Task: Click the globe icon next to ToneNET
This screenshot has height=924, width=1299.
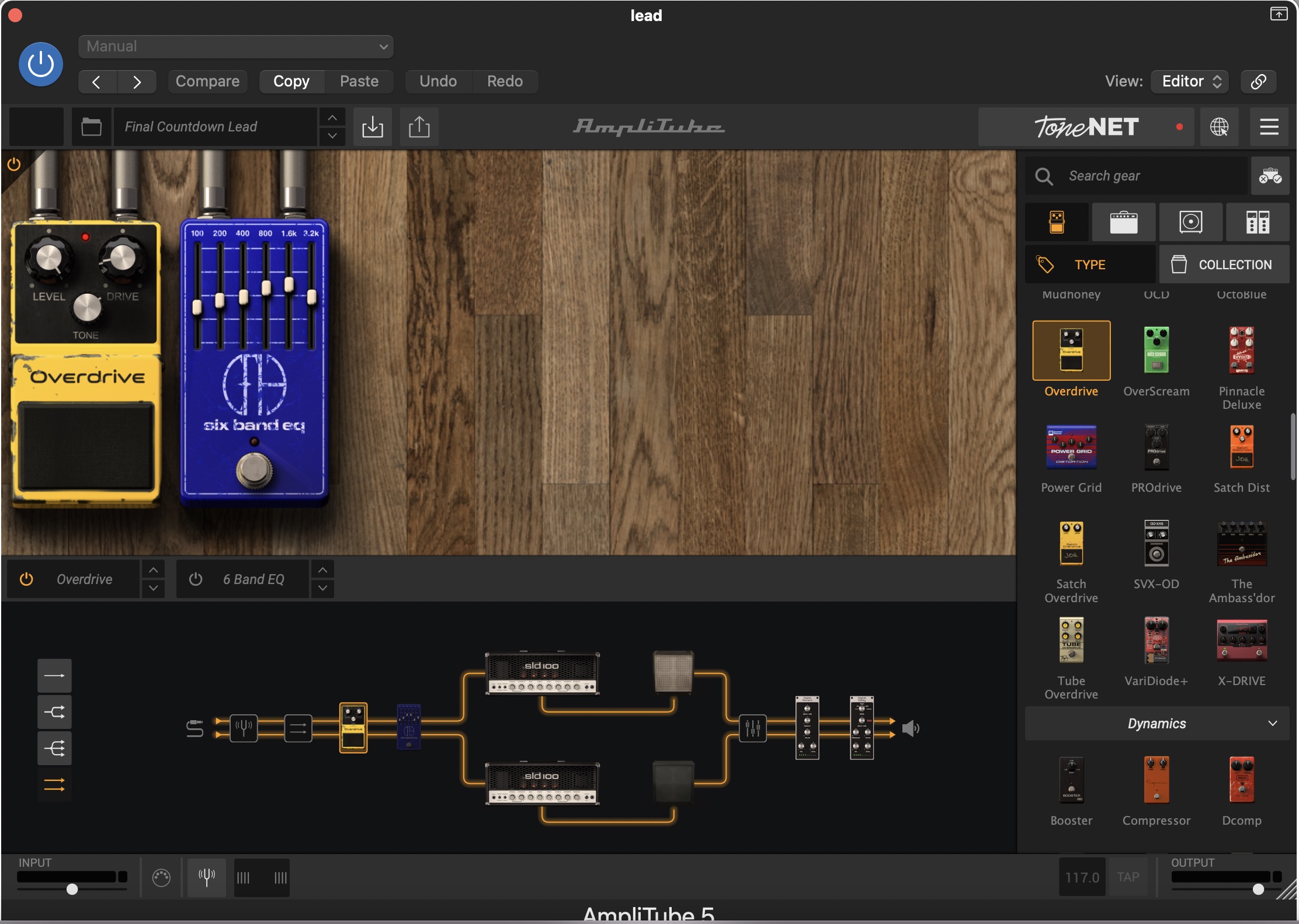Action: pyautogui.click(x=1219, y=127)
